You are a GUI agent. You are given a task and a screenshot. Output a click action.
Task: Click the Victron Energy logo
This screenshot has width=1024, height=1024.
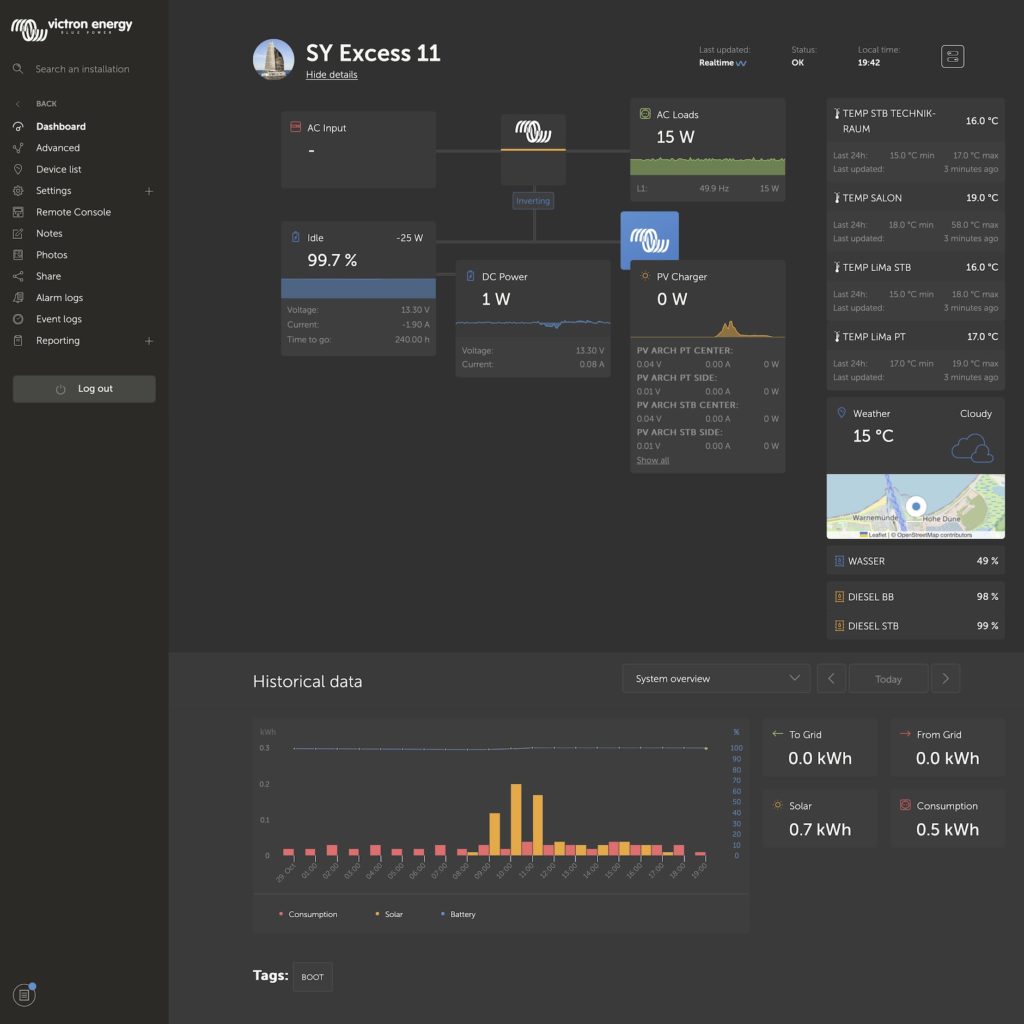tap(71, 29)
